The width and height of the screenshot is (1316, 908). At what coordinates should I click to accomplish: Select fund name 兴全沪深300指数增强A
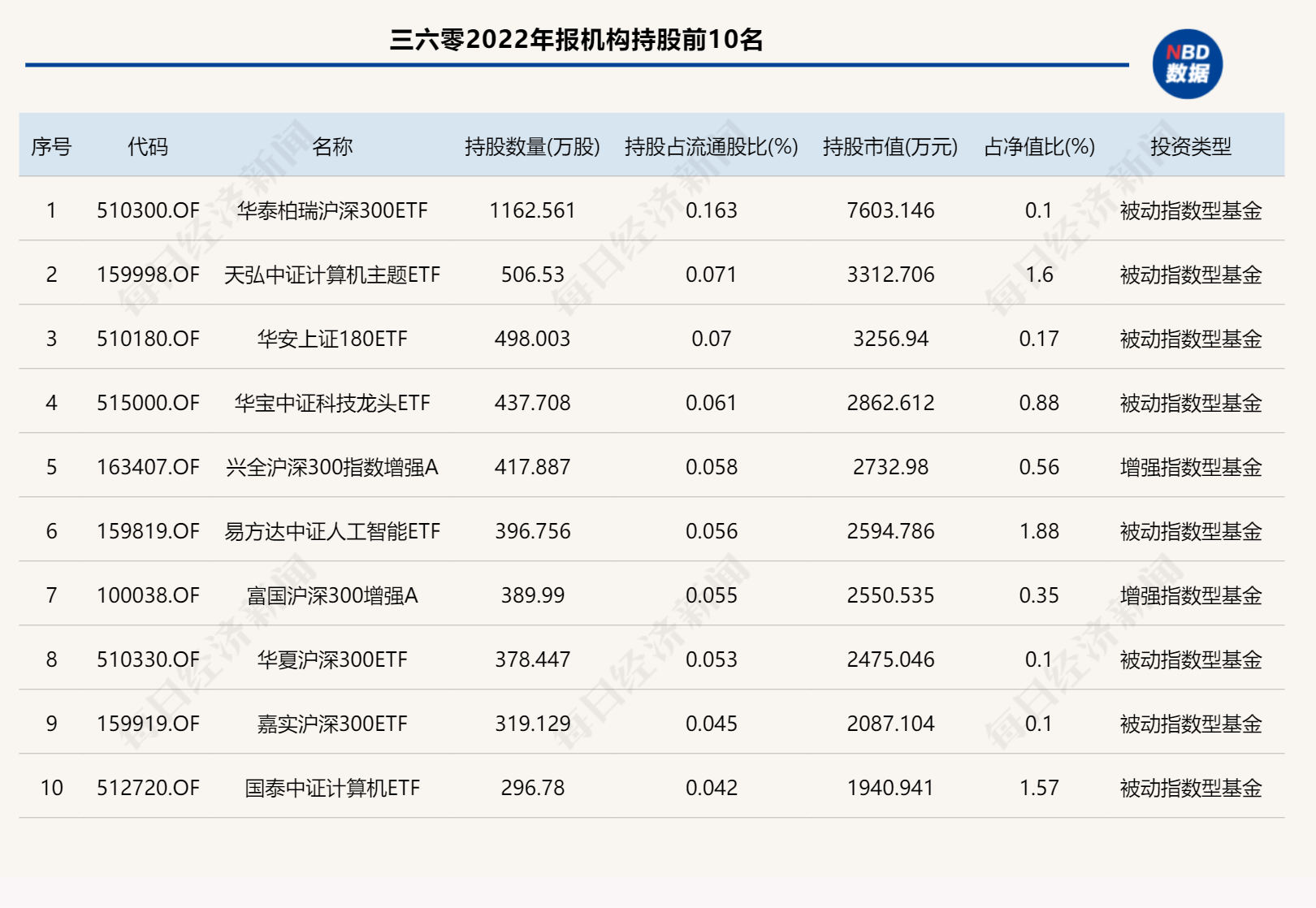pos(332,468)
